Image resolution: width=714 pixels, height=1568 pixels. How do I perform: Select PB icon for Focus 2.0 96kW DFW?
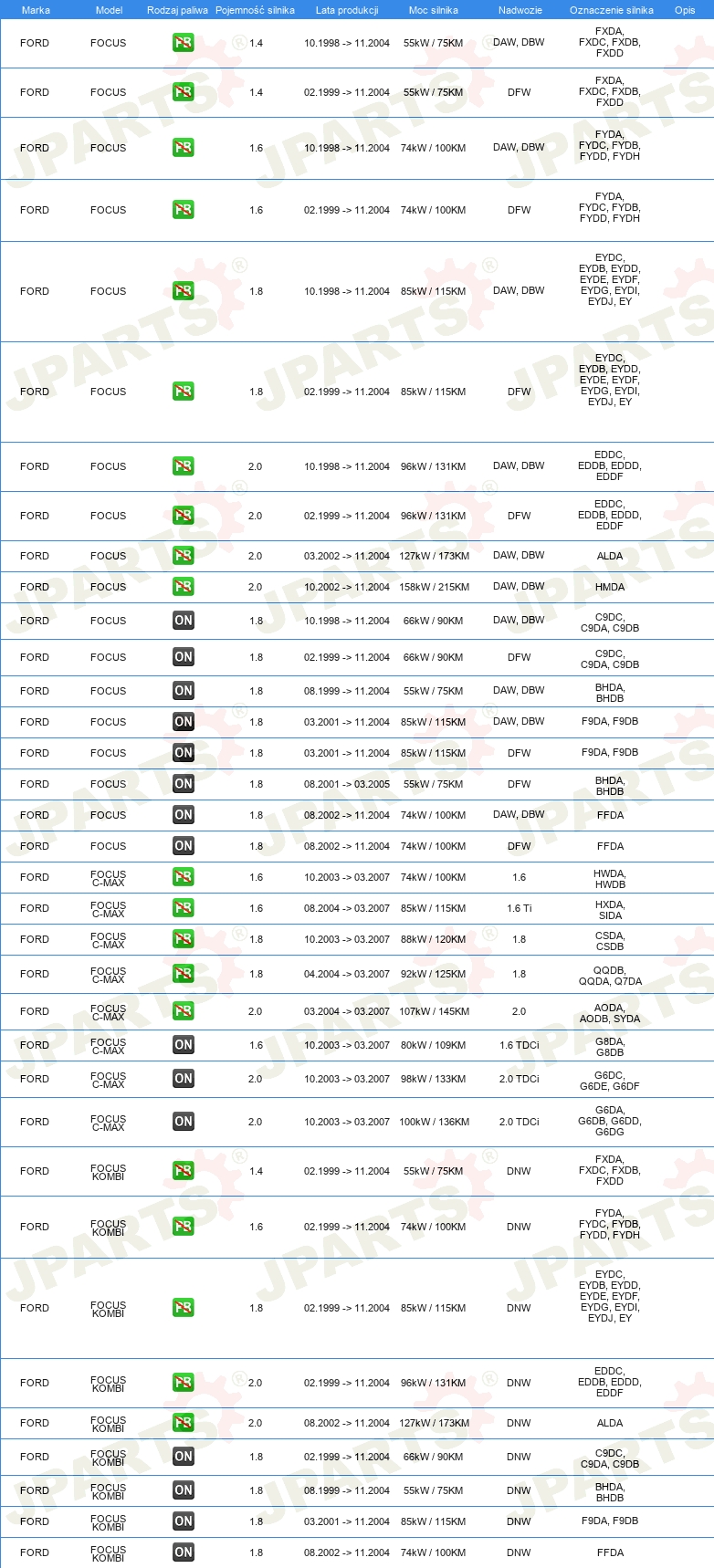(x=184, y=516)
